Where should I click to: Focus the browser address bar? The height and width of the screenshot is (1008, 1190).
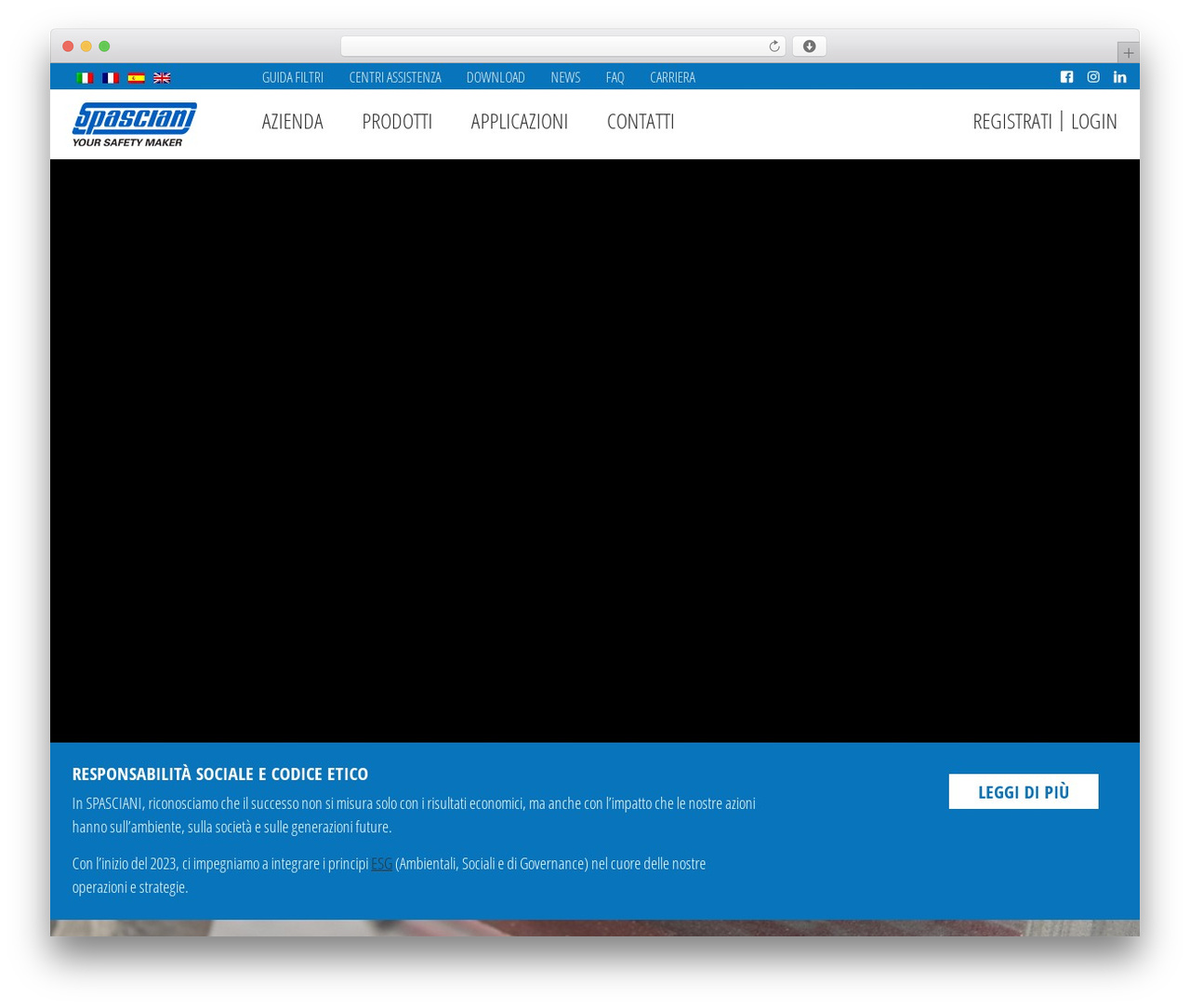[562, 46]
